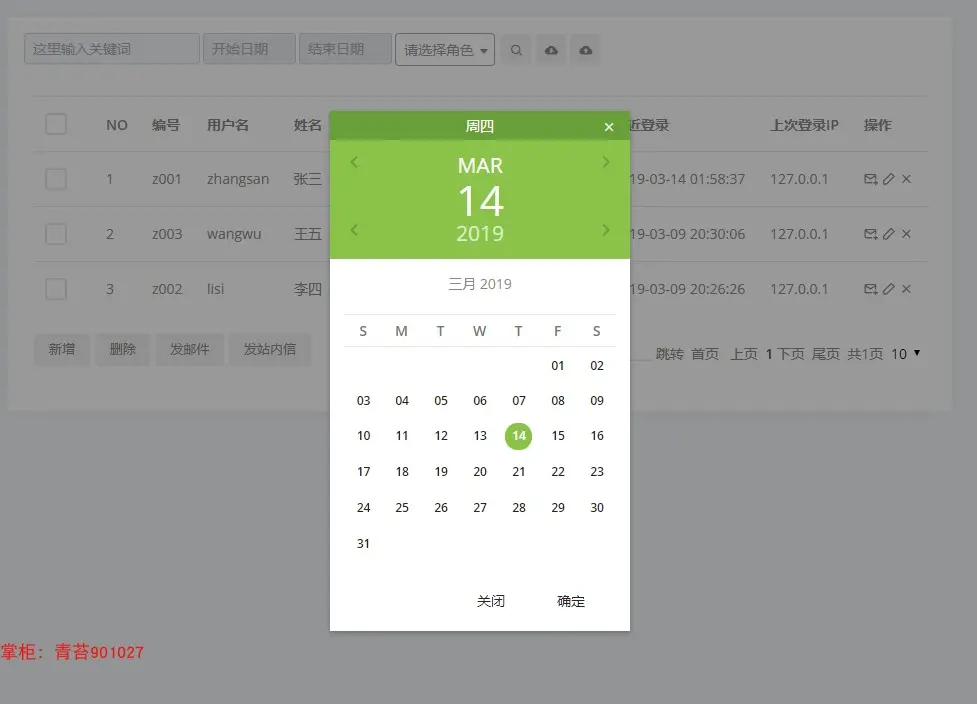
Task: Select day 22 in the calendar
Action: click(x=558, y=472)
